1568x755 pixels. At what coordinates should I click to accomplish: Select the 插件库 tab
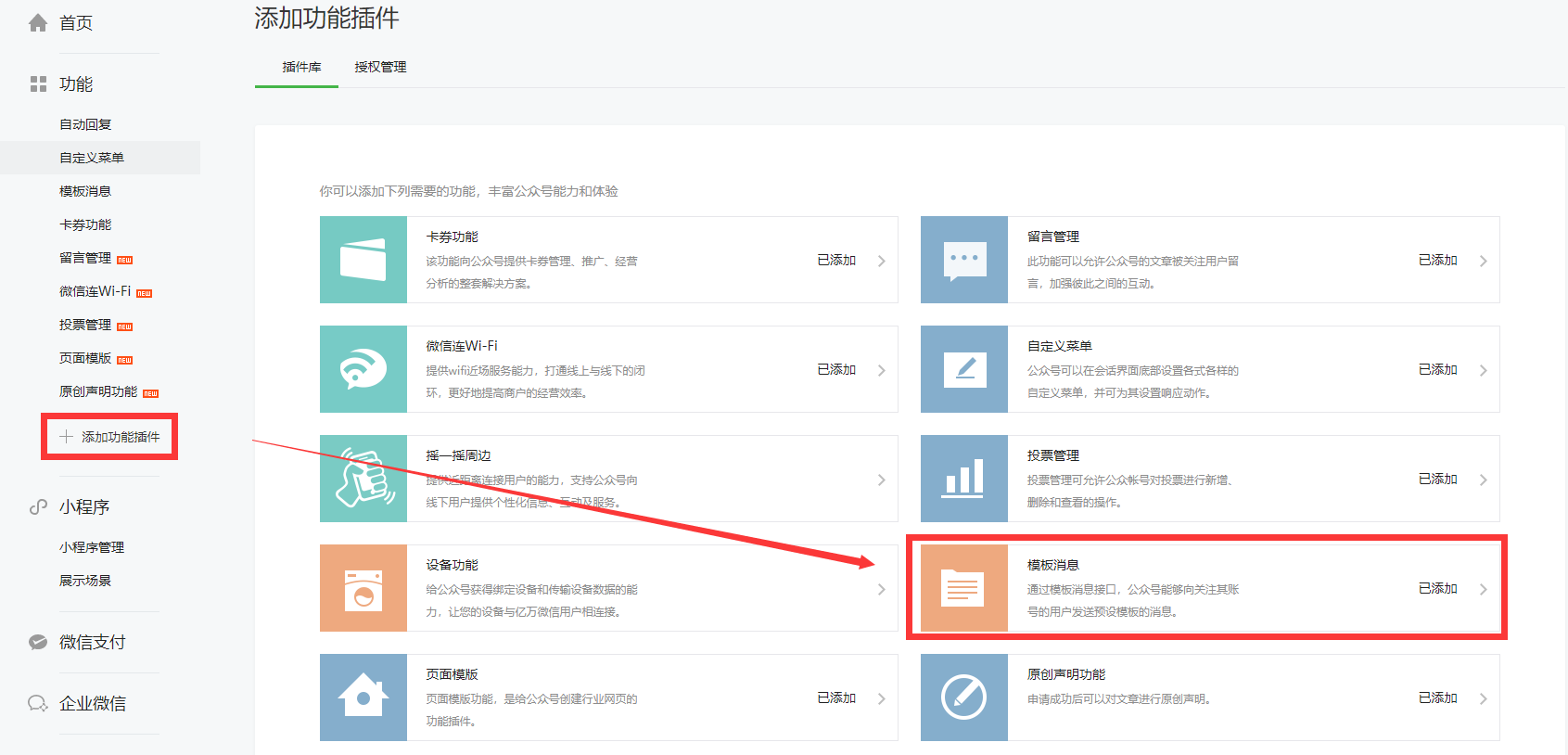coord(301,67)
